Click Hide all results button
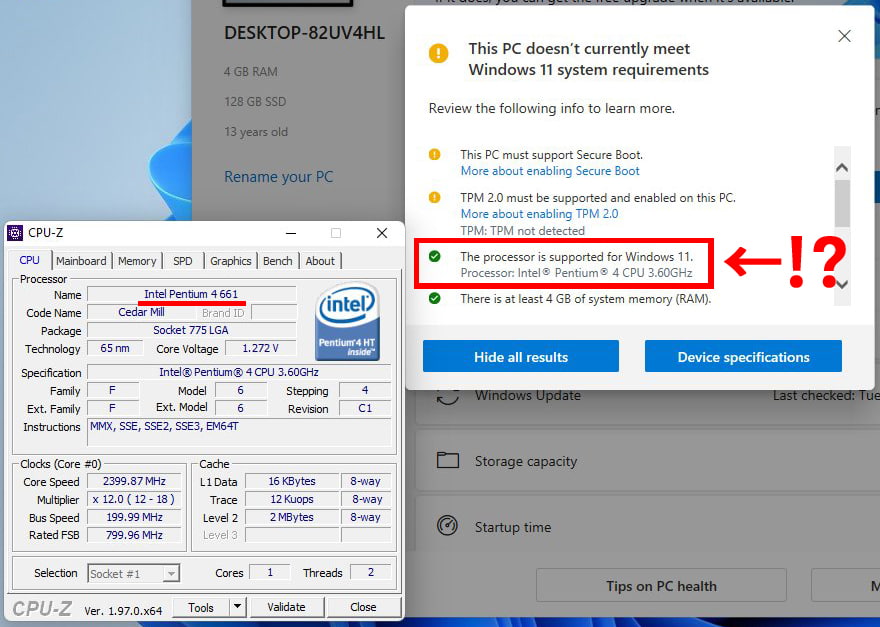Image resolution: width=880 pixels, height=627 pixels. pyautogui.click(x=521, y=356)
